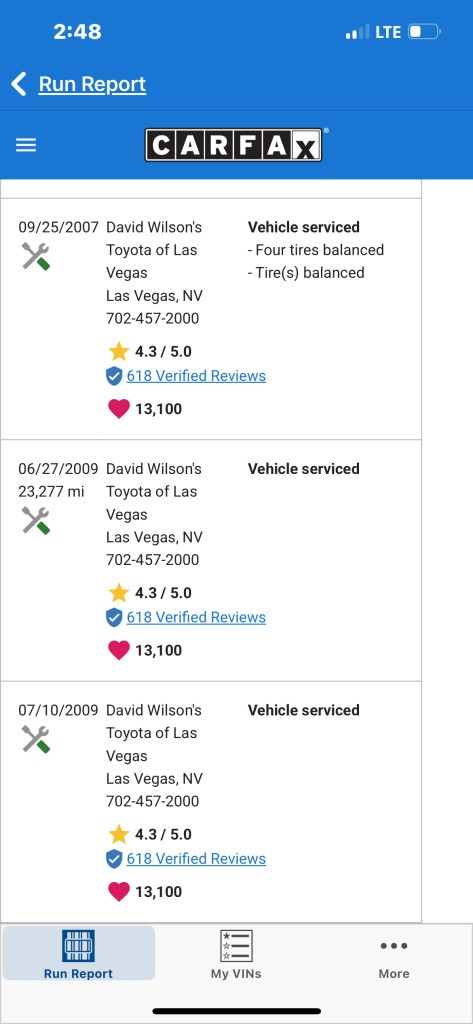Tap yellow star rating in 09/25/2007 record

[x=118, y=351]
